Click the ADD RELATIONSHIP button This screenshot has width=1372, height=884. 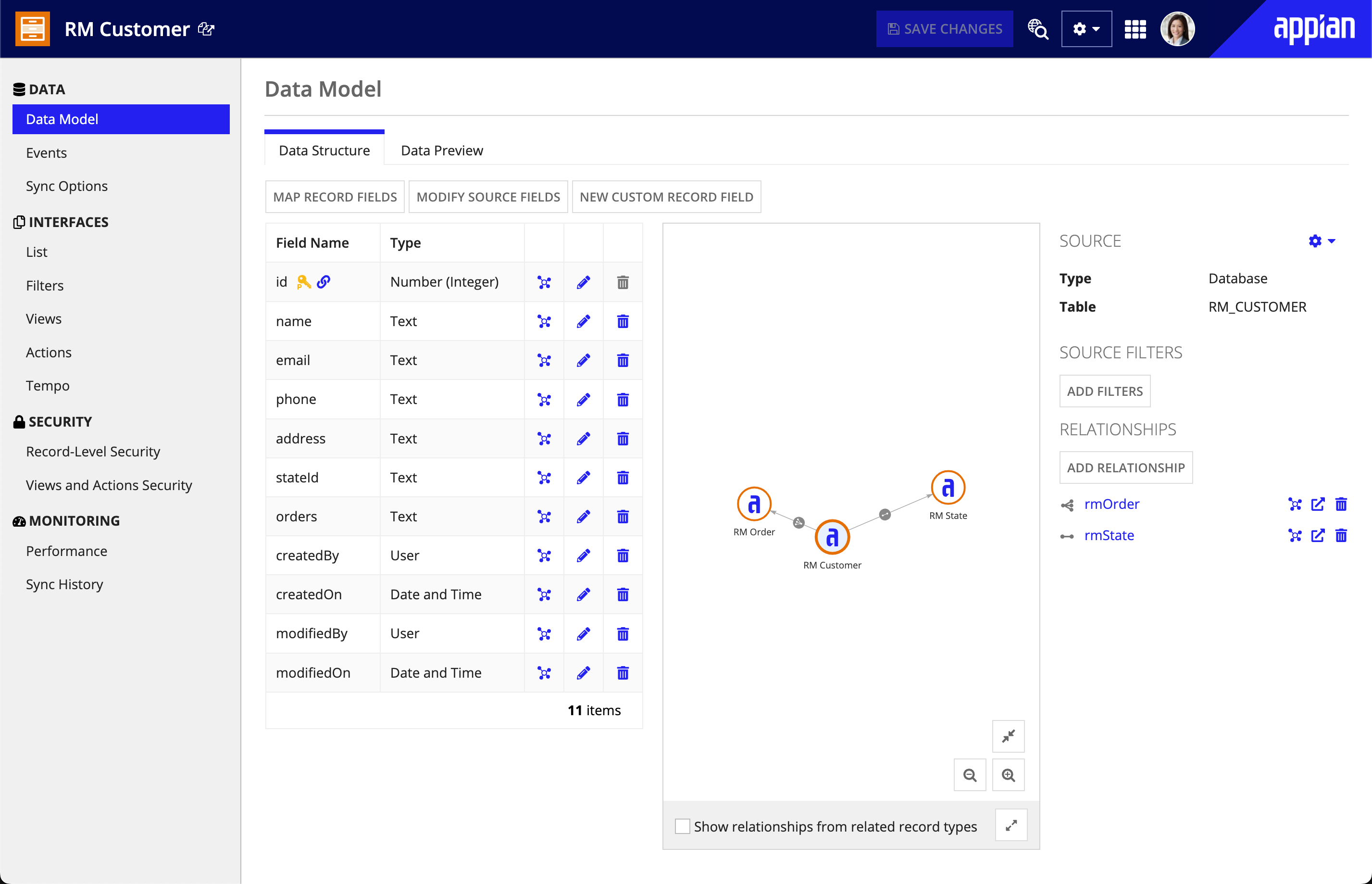(1126, 467)
